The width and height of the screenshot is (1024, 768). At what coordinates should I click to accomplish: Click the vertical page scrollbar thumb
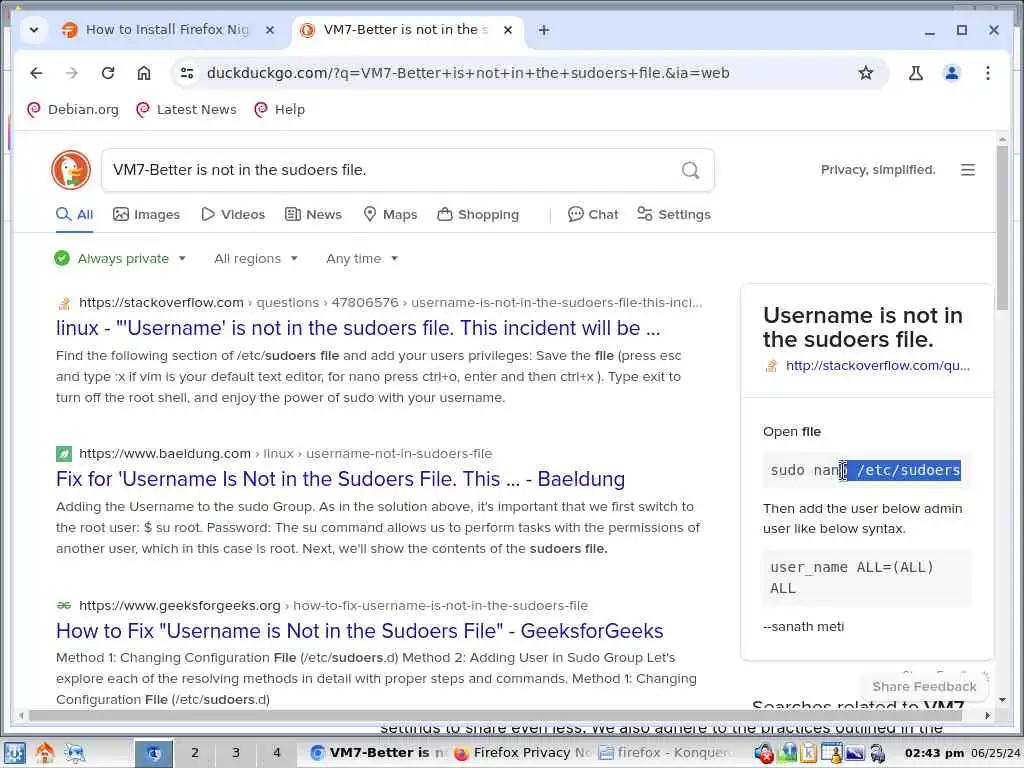pyautogui.click(x=1002, y=227)
